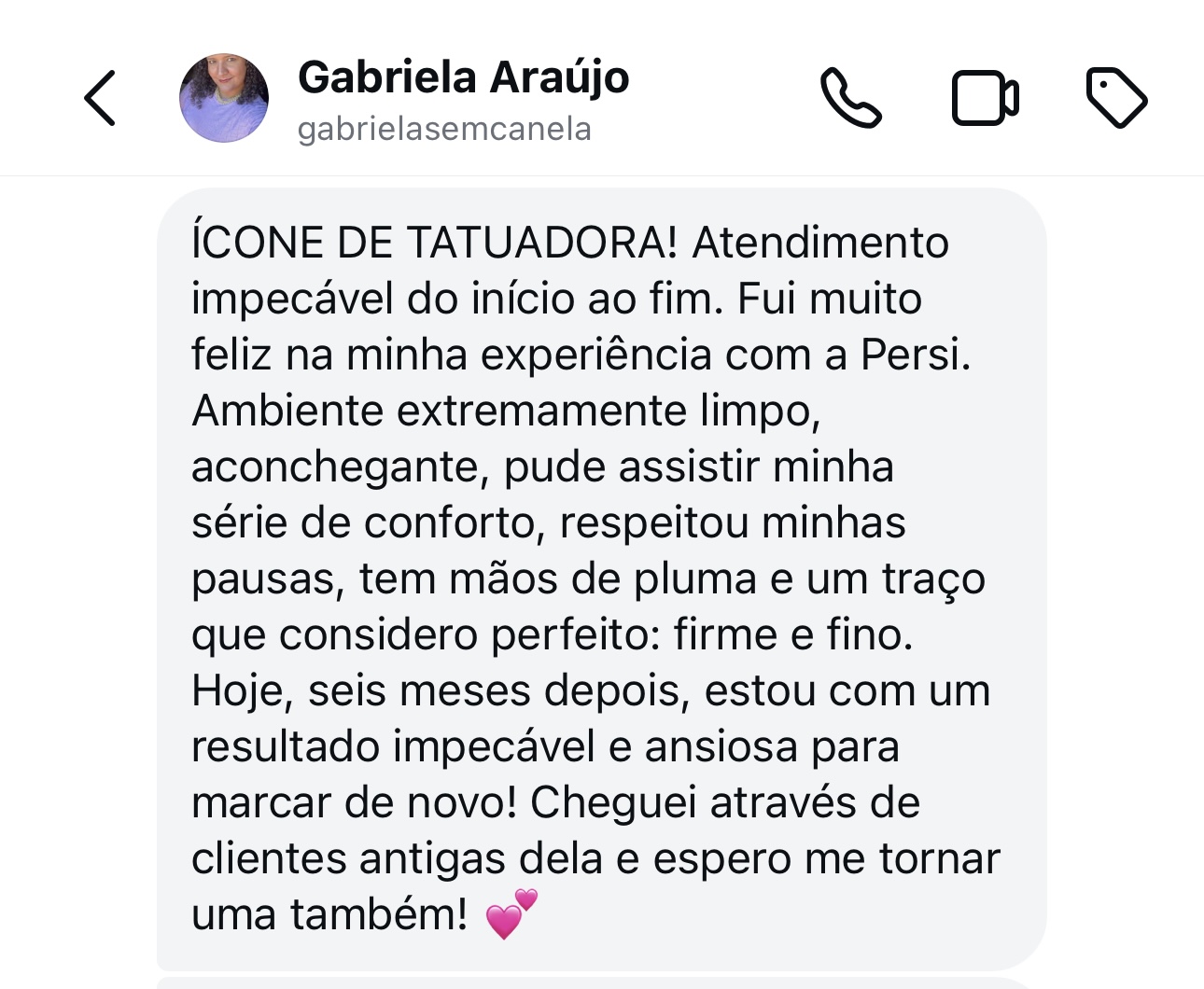Start an audio call with Gabriela

pyautogui.click(x=850, y=97)
